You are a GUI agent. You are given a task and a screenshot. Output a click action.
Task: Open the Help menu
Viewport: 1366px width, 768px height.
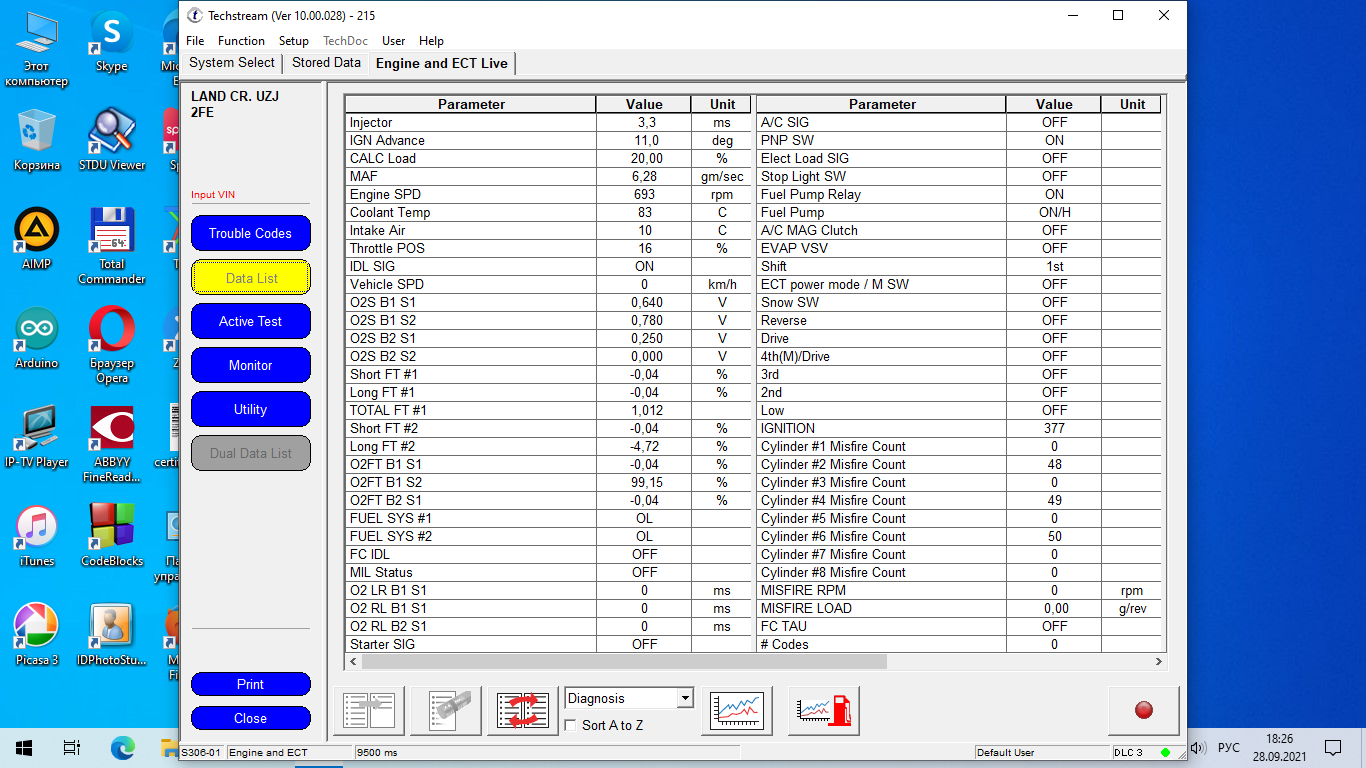[x=431, y=41]
